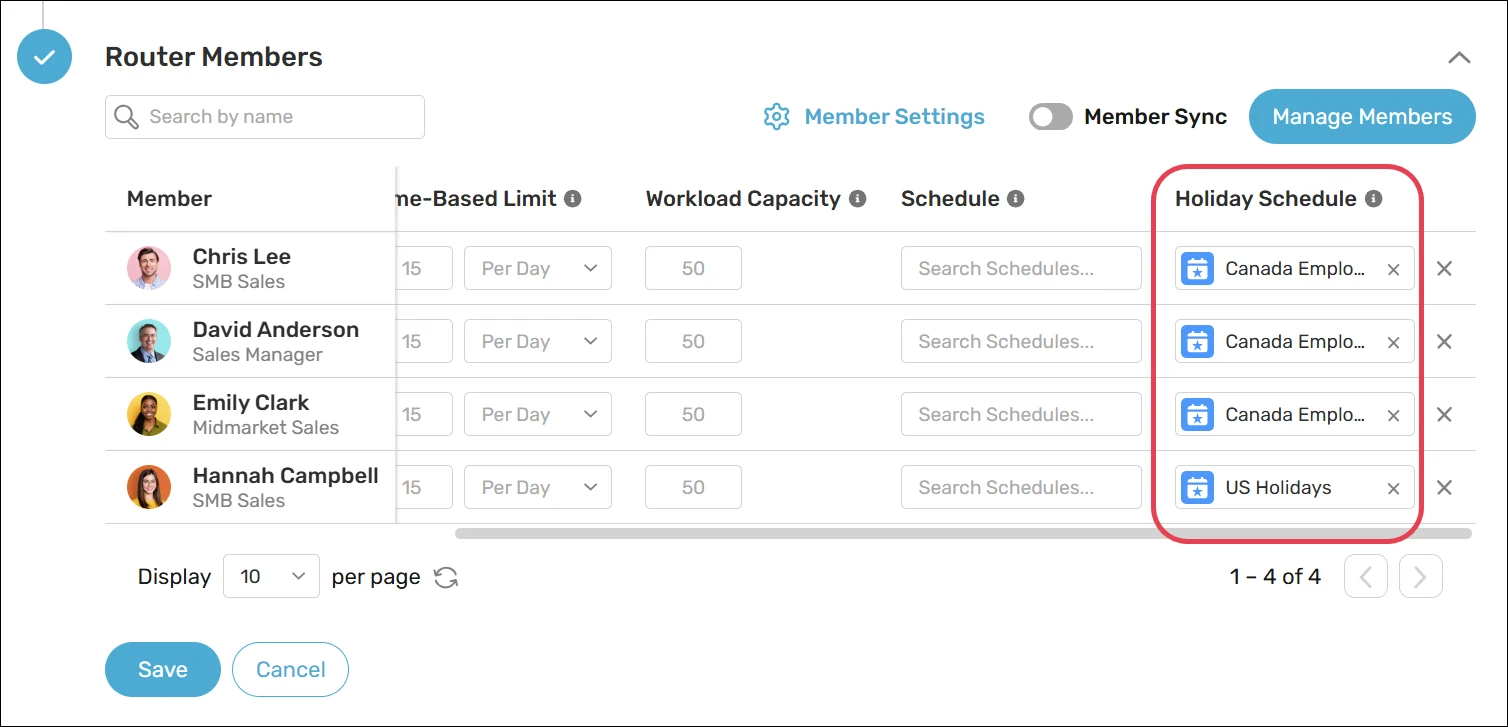
Task: Click Emily Clark's Search Schedules field
Action: [x=1021, y=414]
